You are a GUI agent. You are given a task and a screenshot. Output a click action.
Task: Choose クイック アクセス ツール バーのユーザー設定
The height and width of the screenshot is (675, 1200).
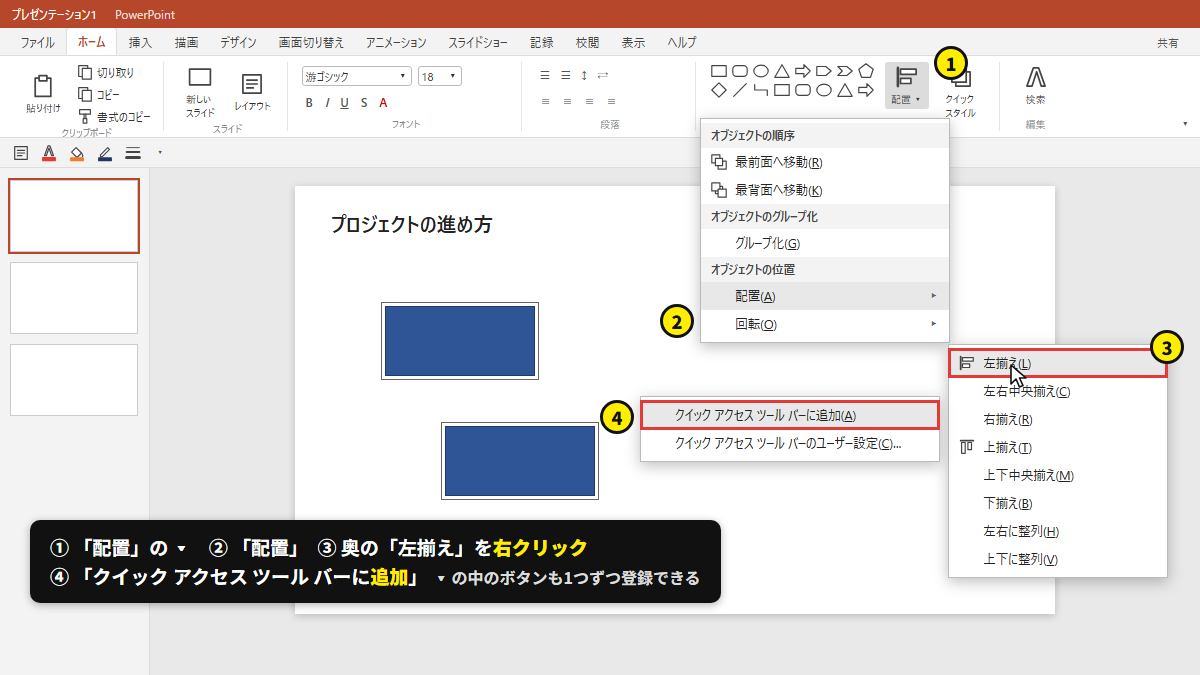click(790, 443)
